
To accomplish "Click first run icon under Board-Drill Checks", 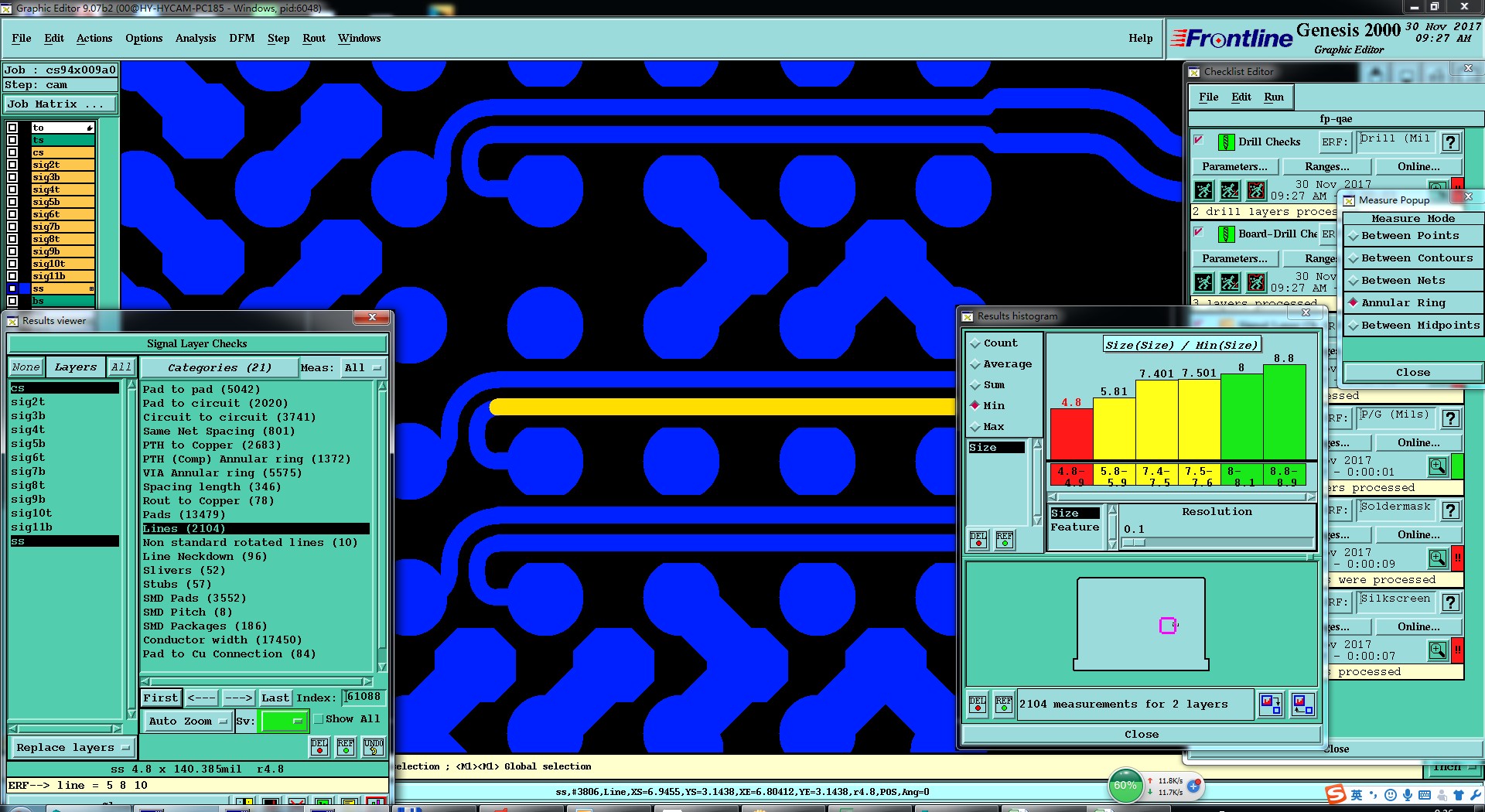I will (x=1204, y=282).
